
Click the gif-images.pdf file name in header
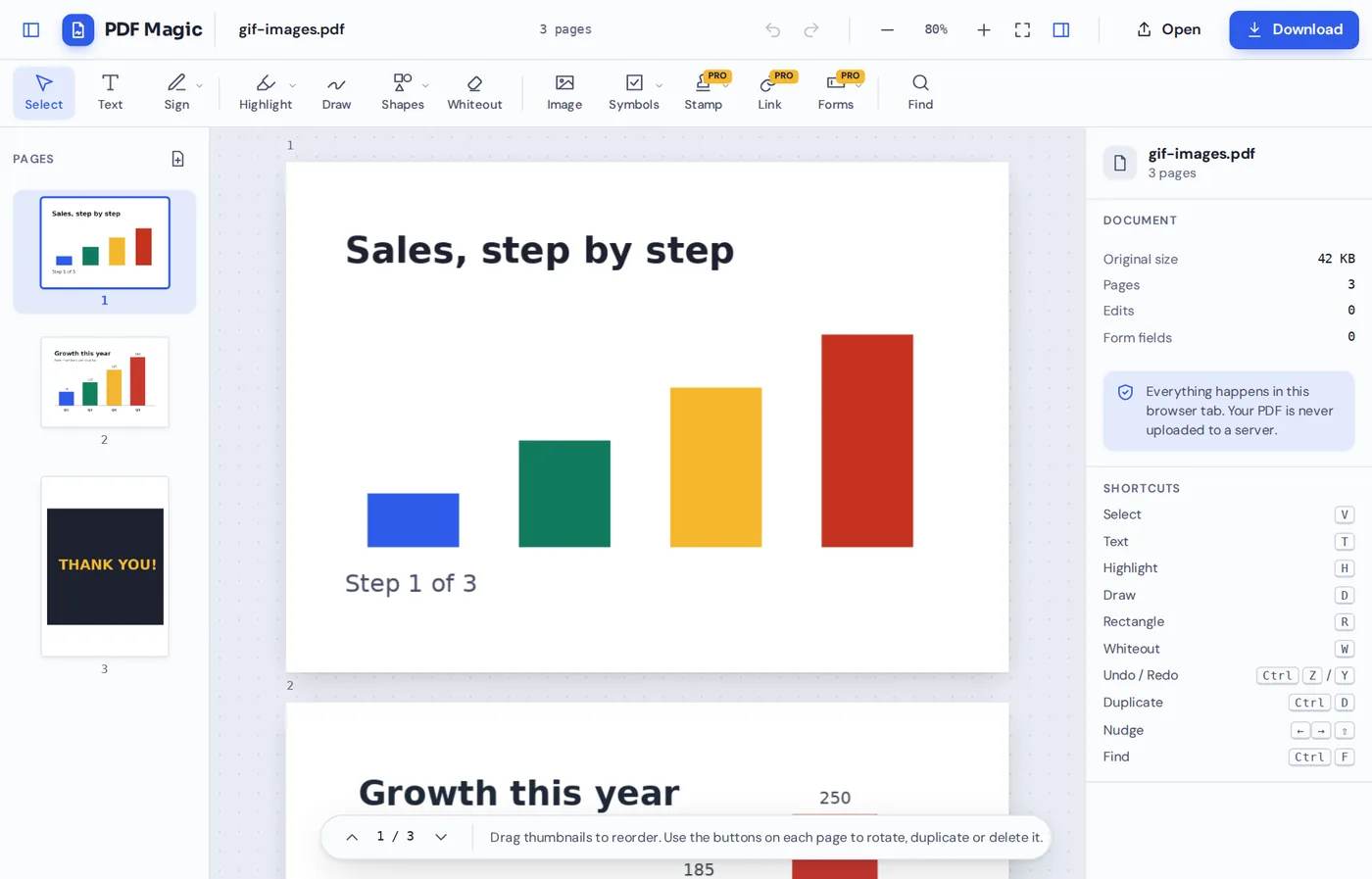[292, 29]
